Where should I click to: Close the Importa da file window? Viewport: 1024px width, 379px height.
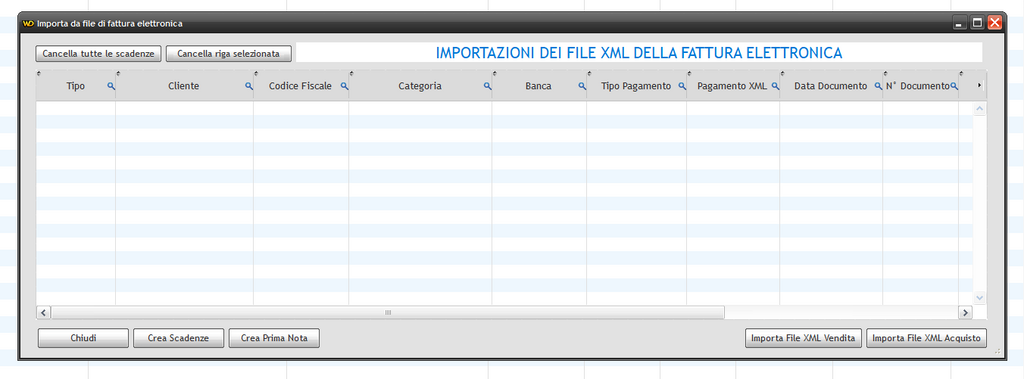point(995,23)
